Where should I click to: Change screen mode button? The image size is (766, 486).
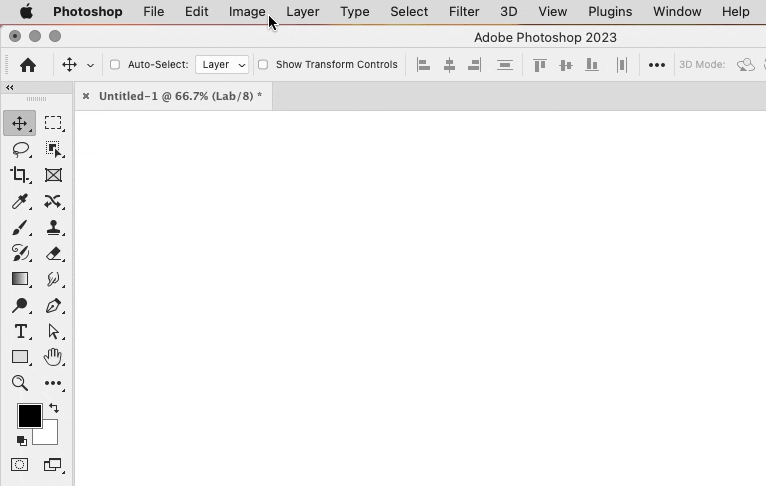click(x=53, y=465)
